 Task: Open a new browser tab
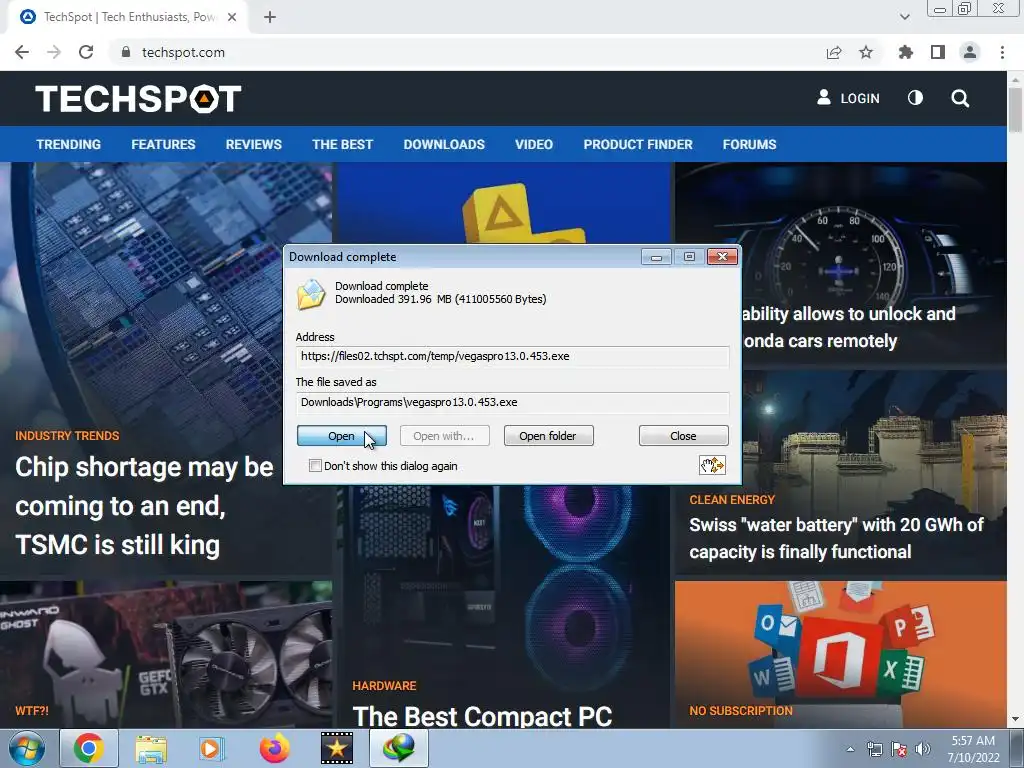[270, 18]
